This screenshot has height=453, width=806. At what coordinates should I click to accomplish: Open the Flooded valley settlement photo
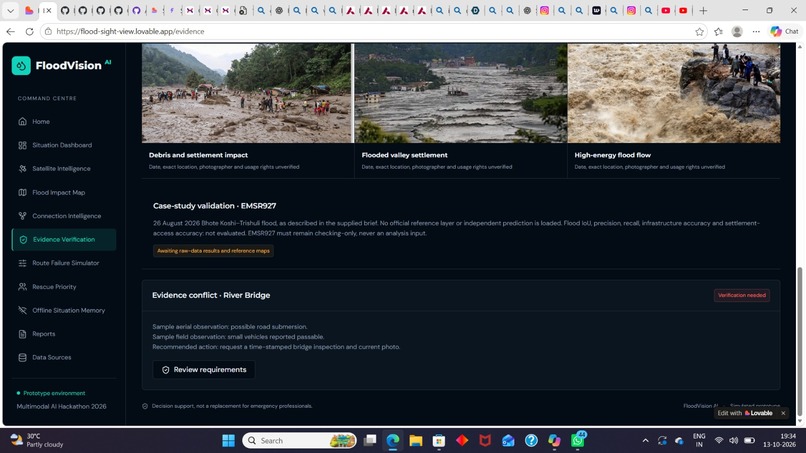tap(461, 93)
